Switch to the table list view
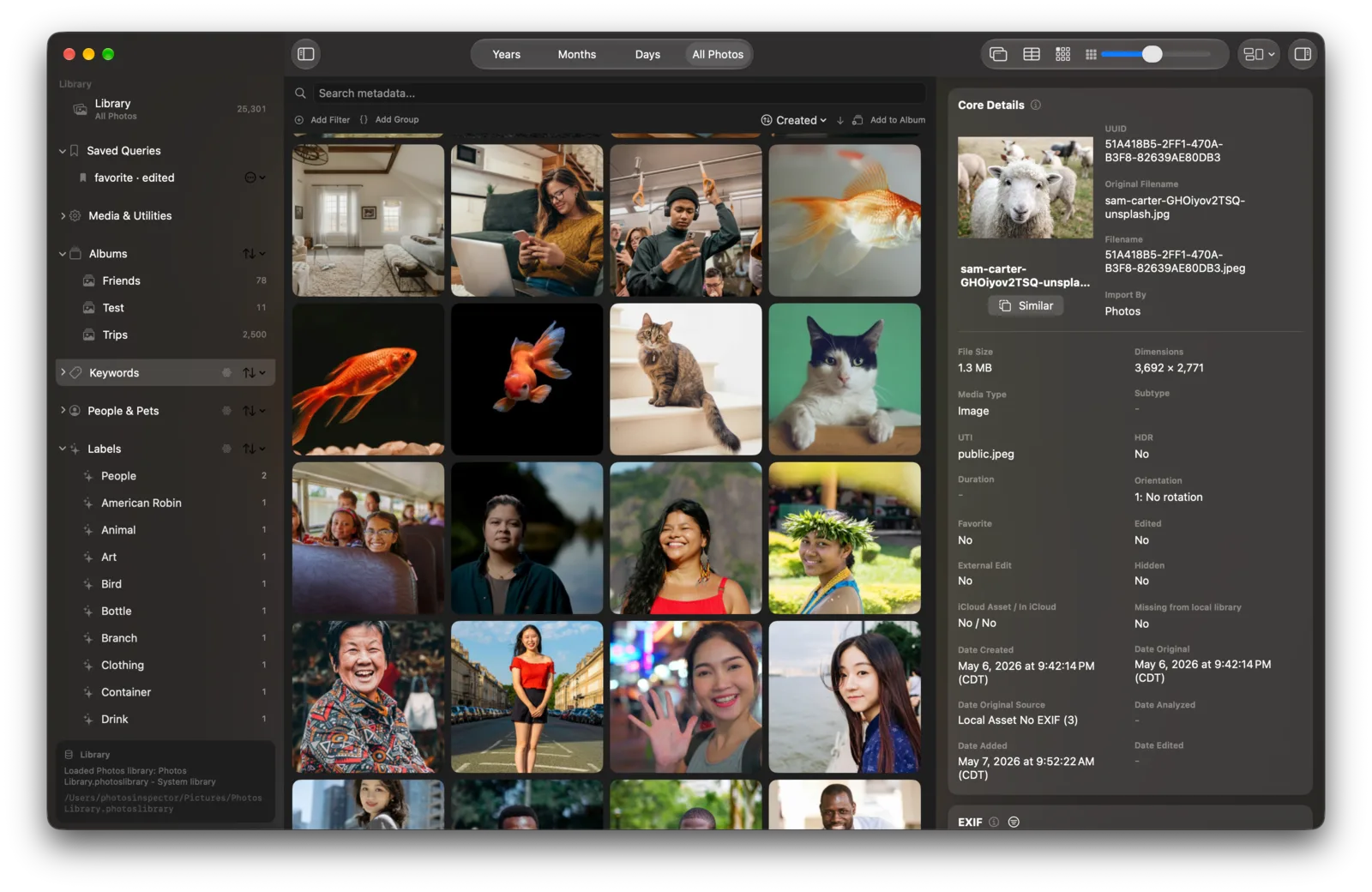Image resolution: width=1372 pixels, height=892 pixels. [x=1032, y=54]
